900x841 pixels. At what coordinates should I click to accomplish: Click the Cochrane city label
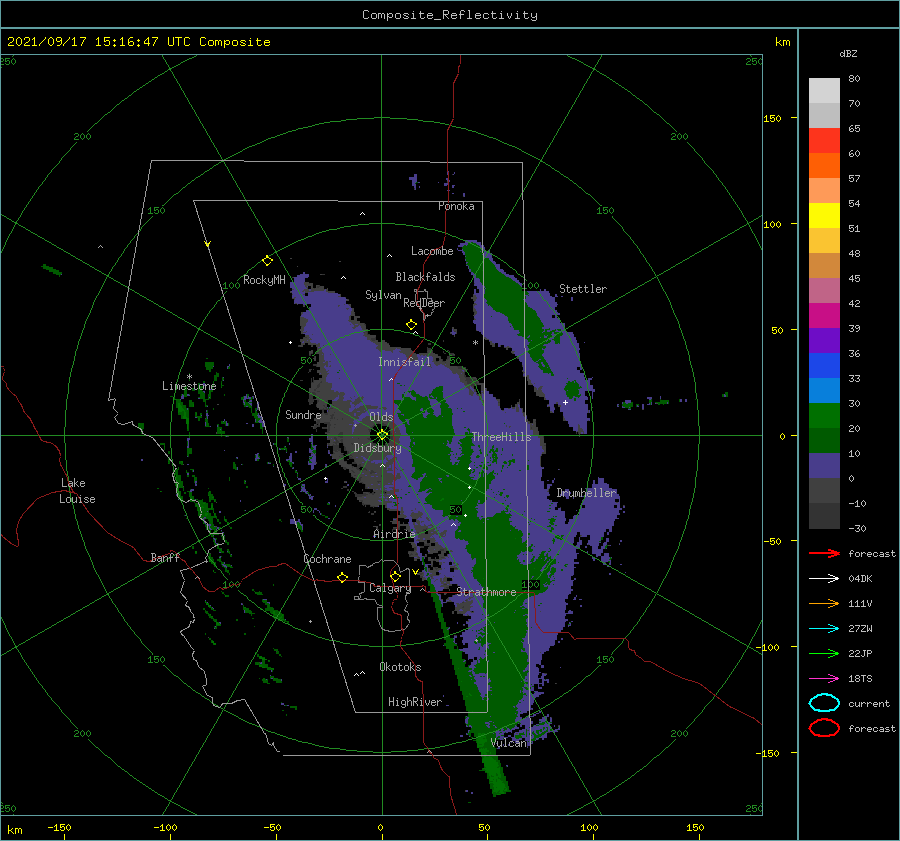coord(327,559)
